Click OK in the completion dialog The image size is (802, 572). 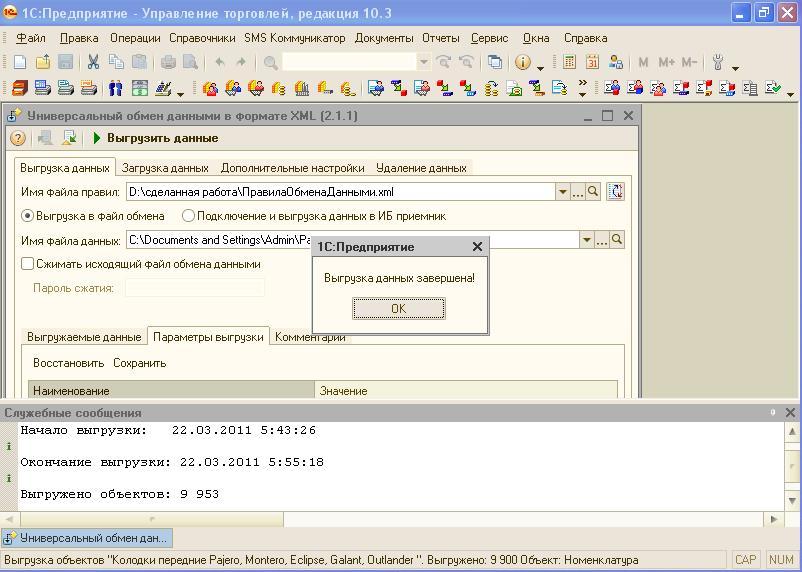[399, 309]
